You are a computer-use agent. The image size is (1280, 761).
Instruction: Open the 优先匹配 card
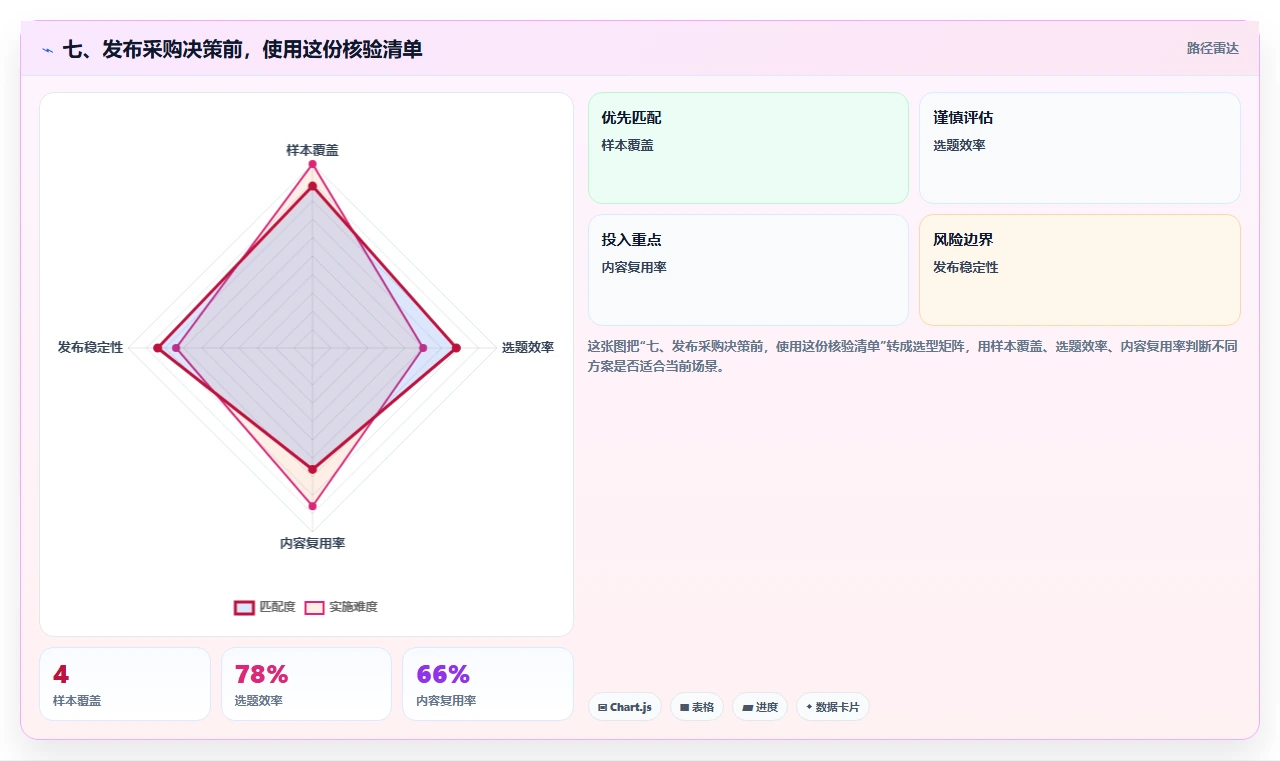point(748,148)
